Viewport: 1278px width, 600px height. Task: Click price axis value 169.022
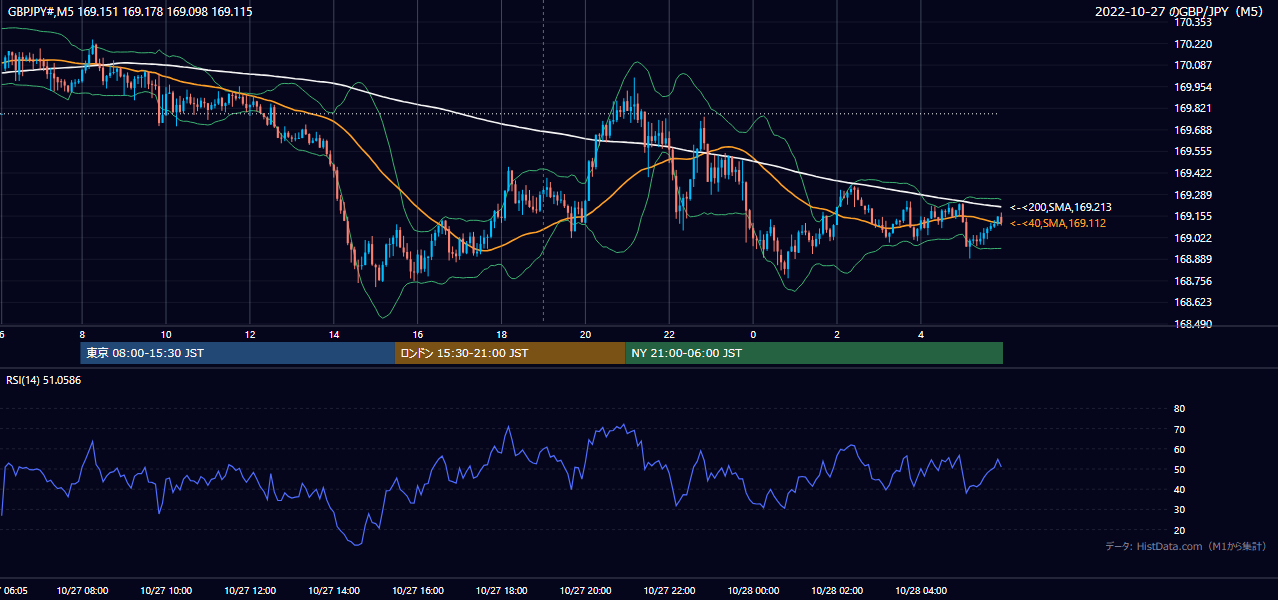(x=1193, y=238)
